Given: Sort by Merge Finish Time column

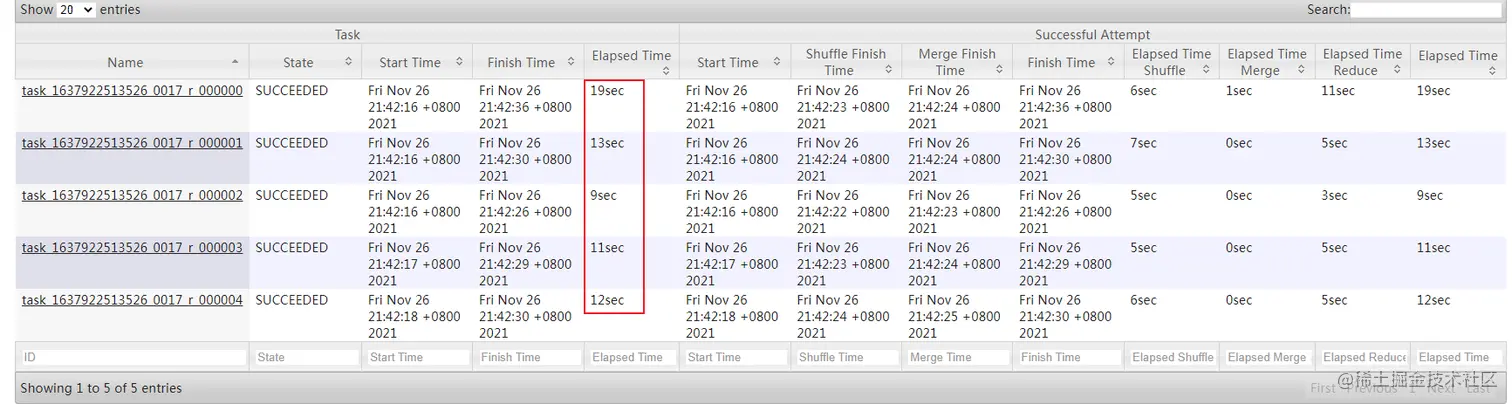Looking at the screenshot, I should tap(957, 62).
